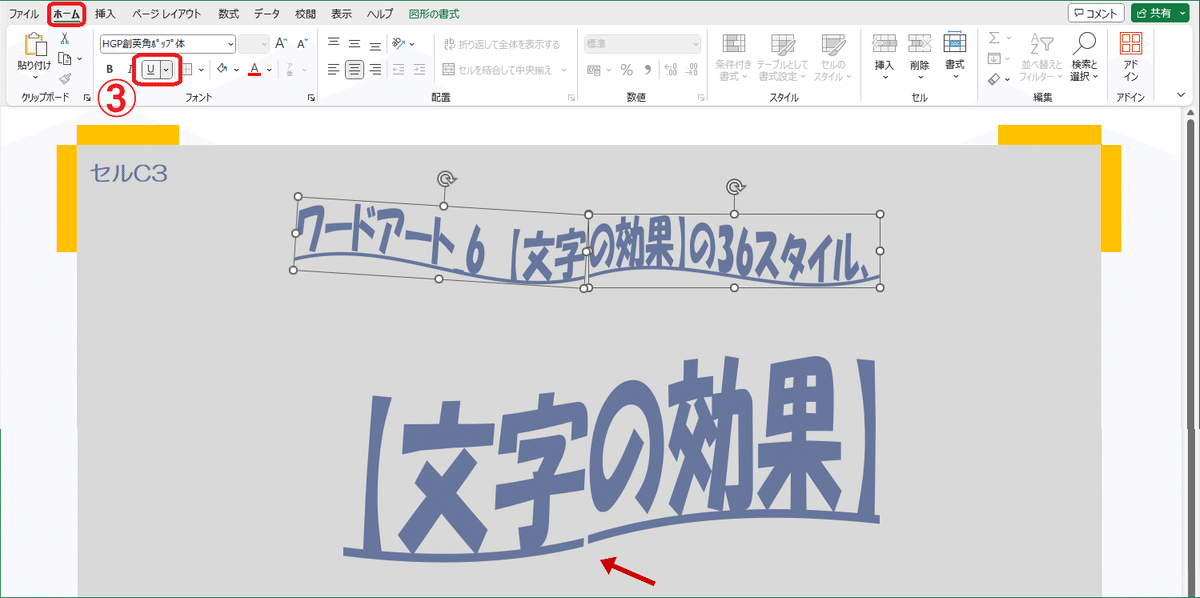Image resolution: width=1200 pixels, height=598 pixels.
Task: Increase font size with large A
Action: pos(281,43)
